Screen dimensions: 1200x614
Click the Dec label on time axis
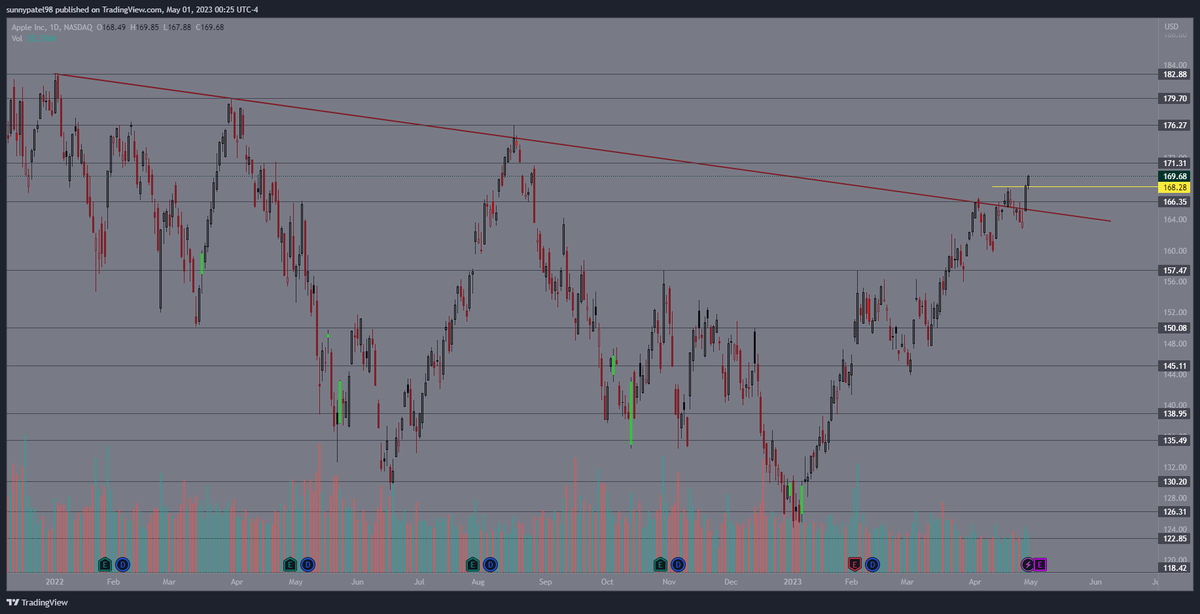[731, 581]
